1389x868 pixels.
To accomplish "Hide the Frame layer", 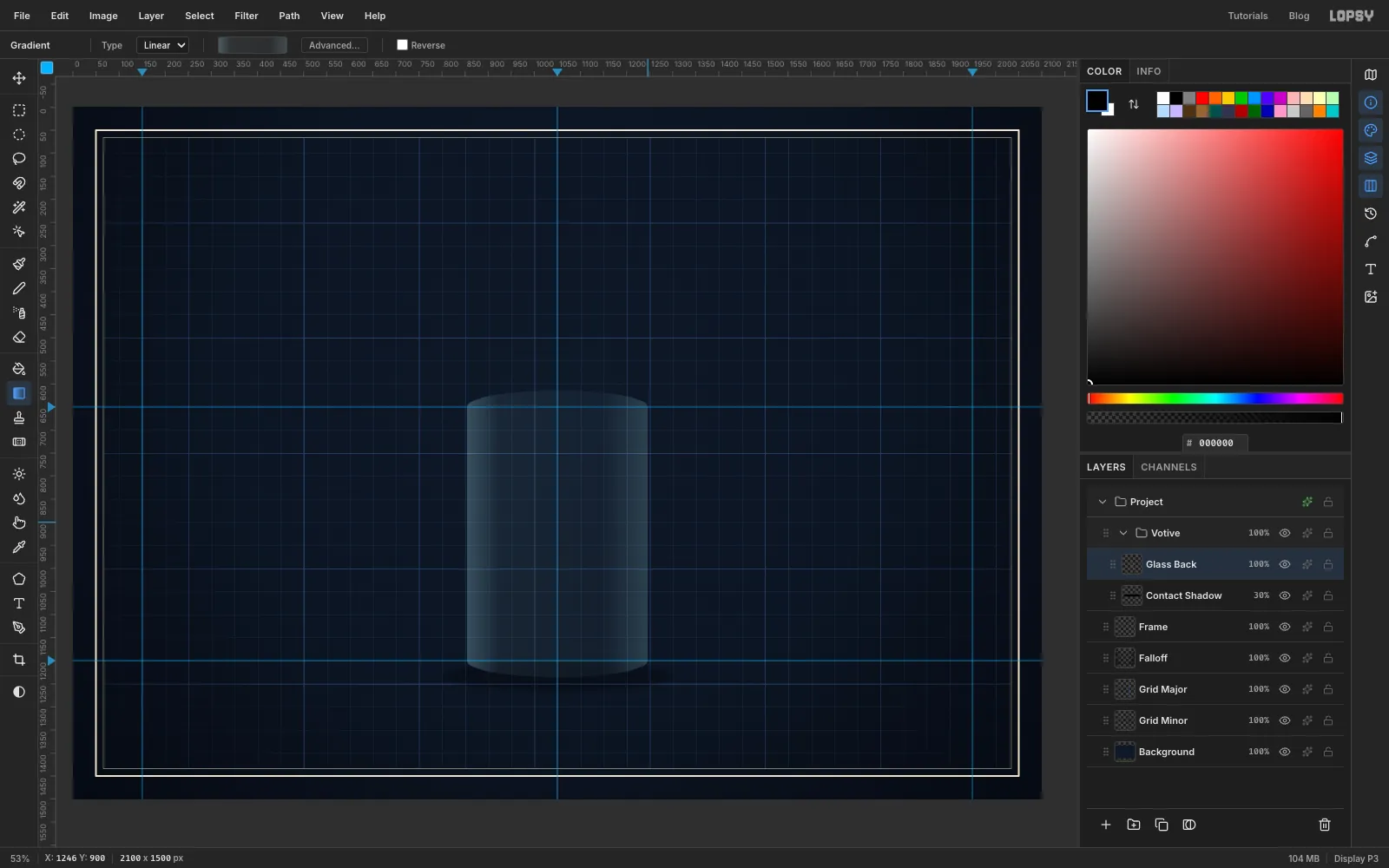I will click(x=1285, y=627).
